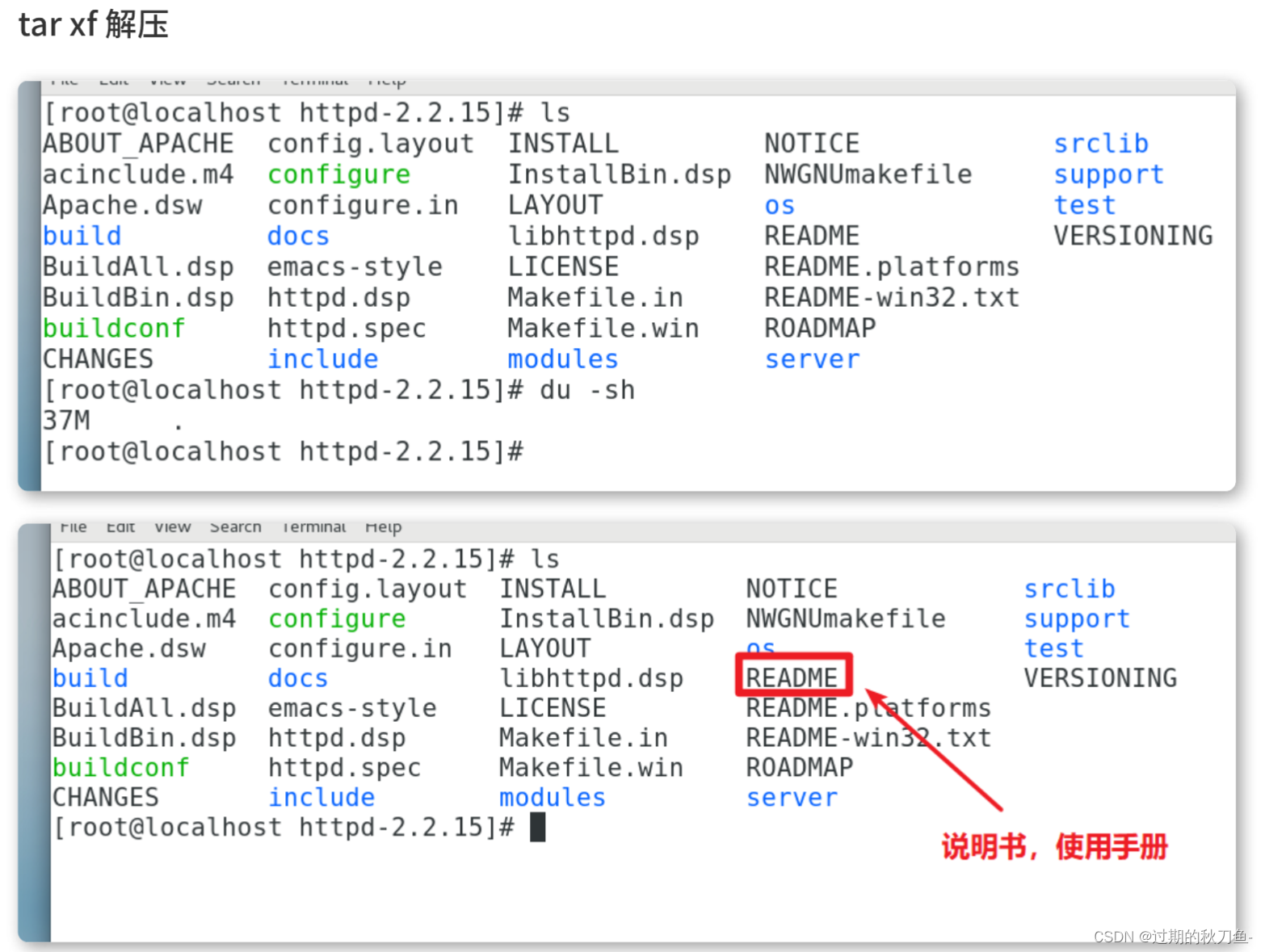This screenshot has height=952, width=1265.
Task: Click the 'modules' directory in upper terminal
Action: [563, 359]
